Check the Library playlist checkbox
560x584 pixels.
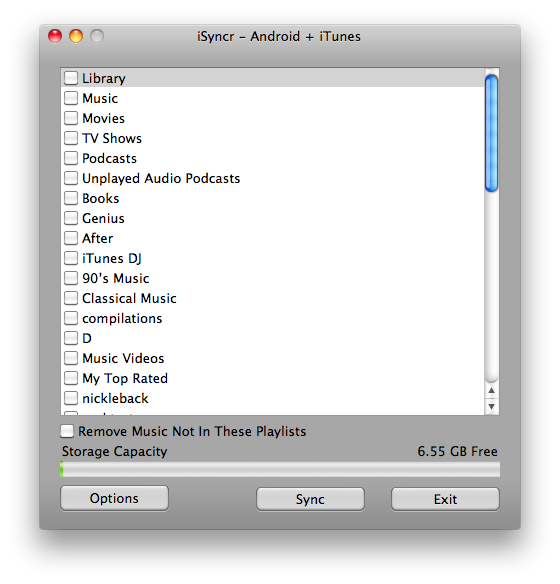point(71,78)
